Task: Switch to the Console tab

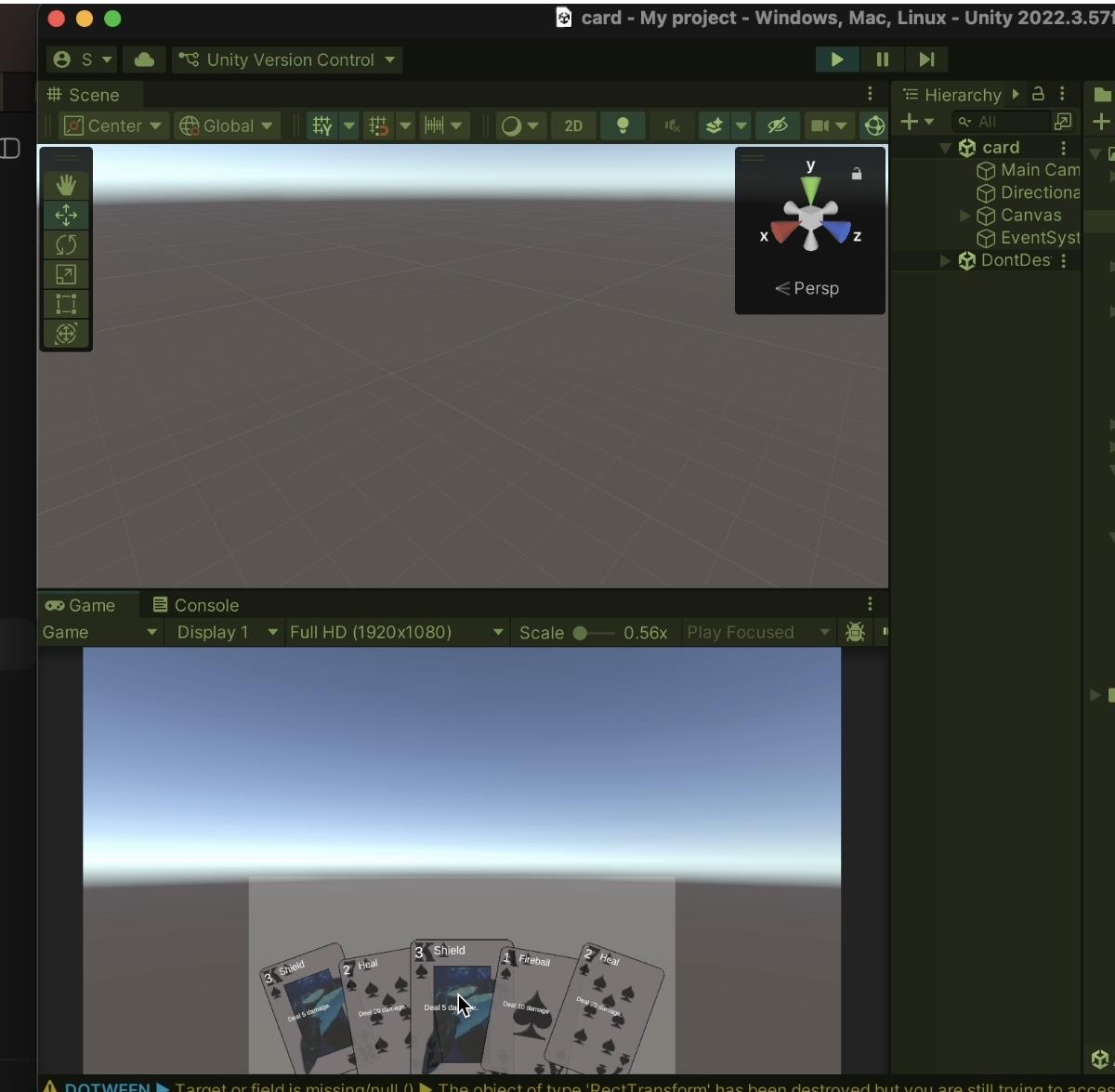Action: point(196,605)
